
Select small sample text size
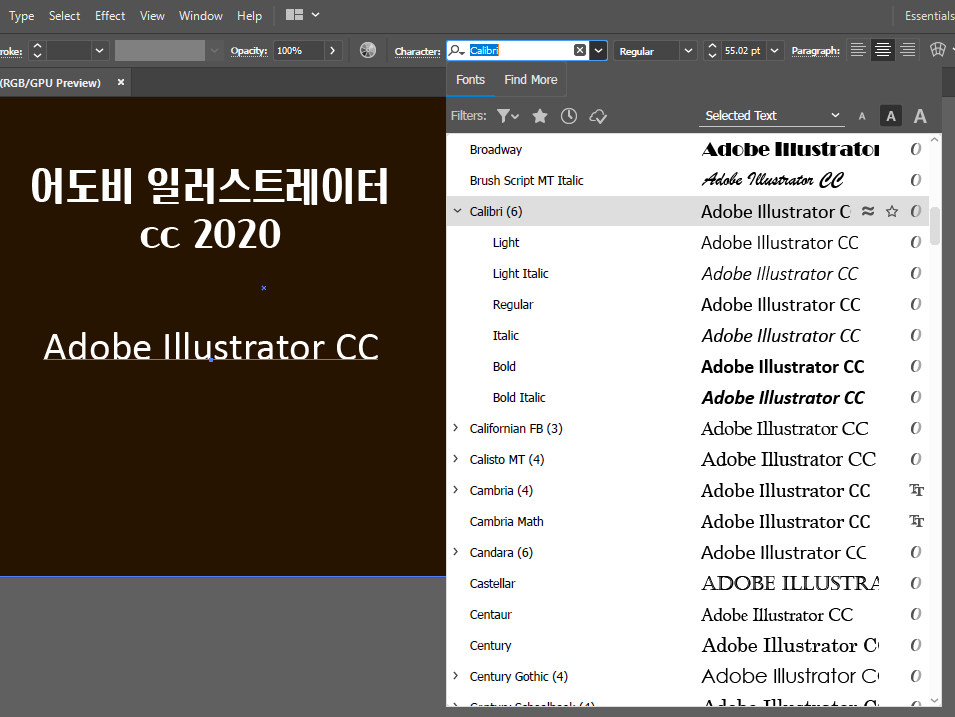[x=862, y=116]
